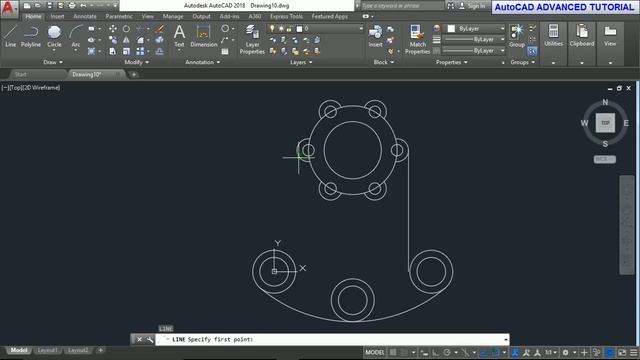
Task: Expand the Block panel
Action: point(384,62)
